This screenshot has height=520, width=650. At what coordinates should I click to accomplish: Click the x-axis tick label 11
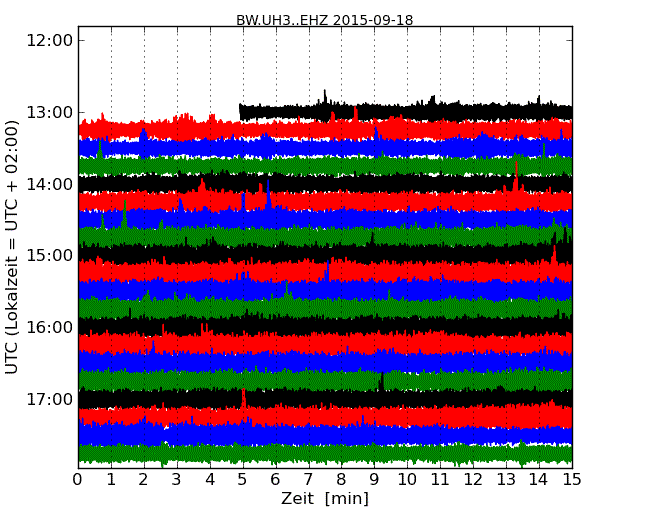click(440, 480)
